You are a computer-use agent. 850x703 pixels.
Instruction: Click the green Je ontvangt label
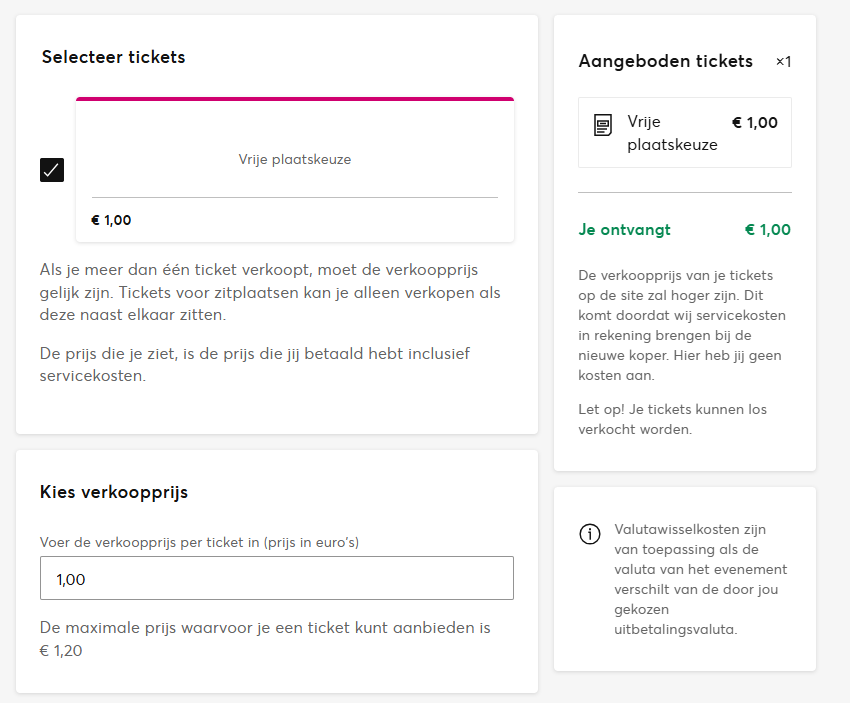click(624, 230)
